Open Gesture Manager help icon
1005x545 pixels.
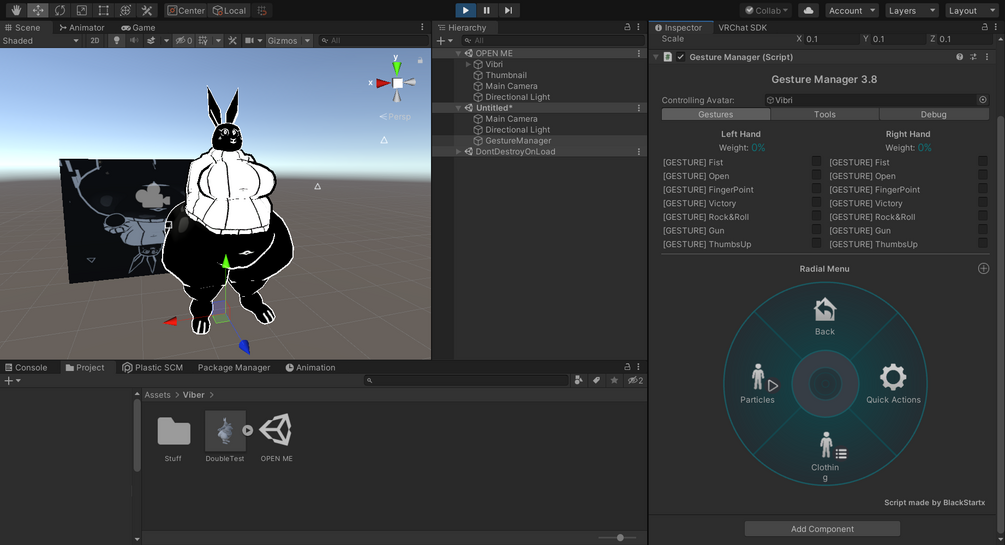point(959,57)
